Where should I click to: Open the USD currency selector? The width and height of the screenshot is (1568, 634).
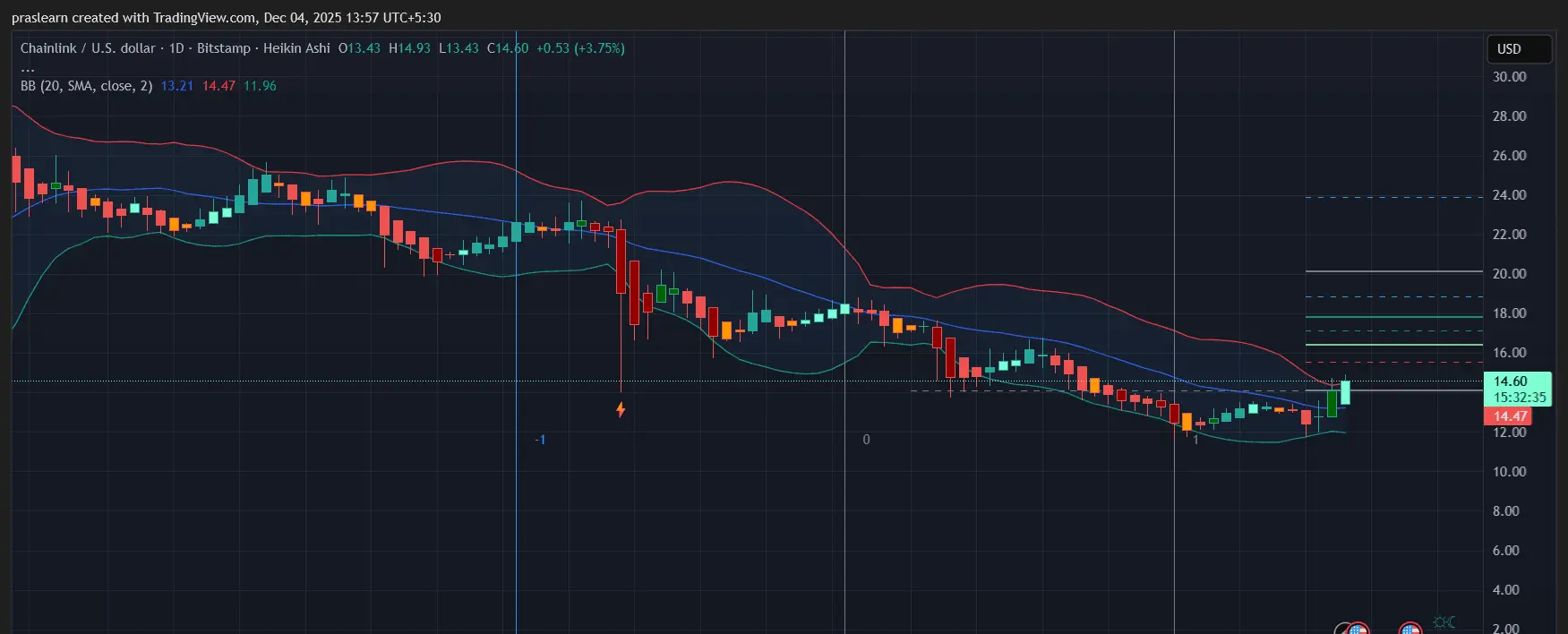tap(1518, 49)
